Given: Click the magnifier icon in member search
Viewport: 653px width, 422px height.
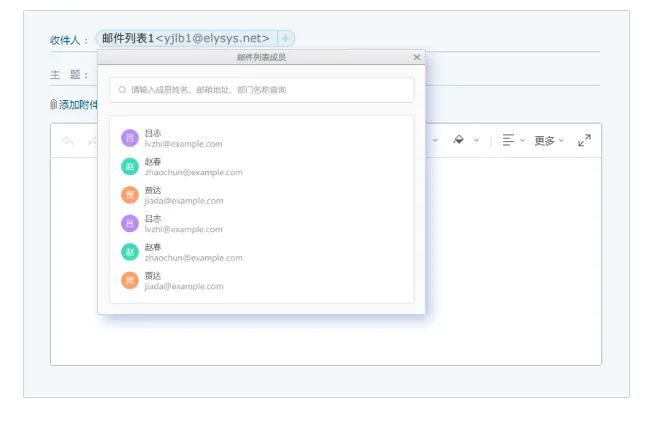Looking at the screenshot, I should click(123, 90).
